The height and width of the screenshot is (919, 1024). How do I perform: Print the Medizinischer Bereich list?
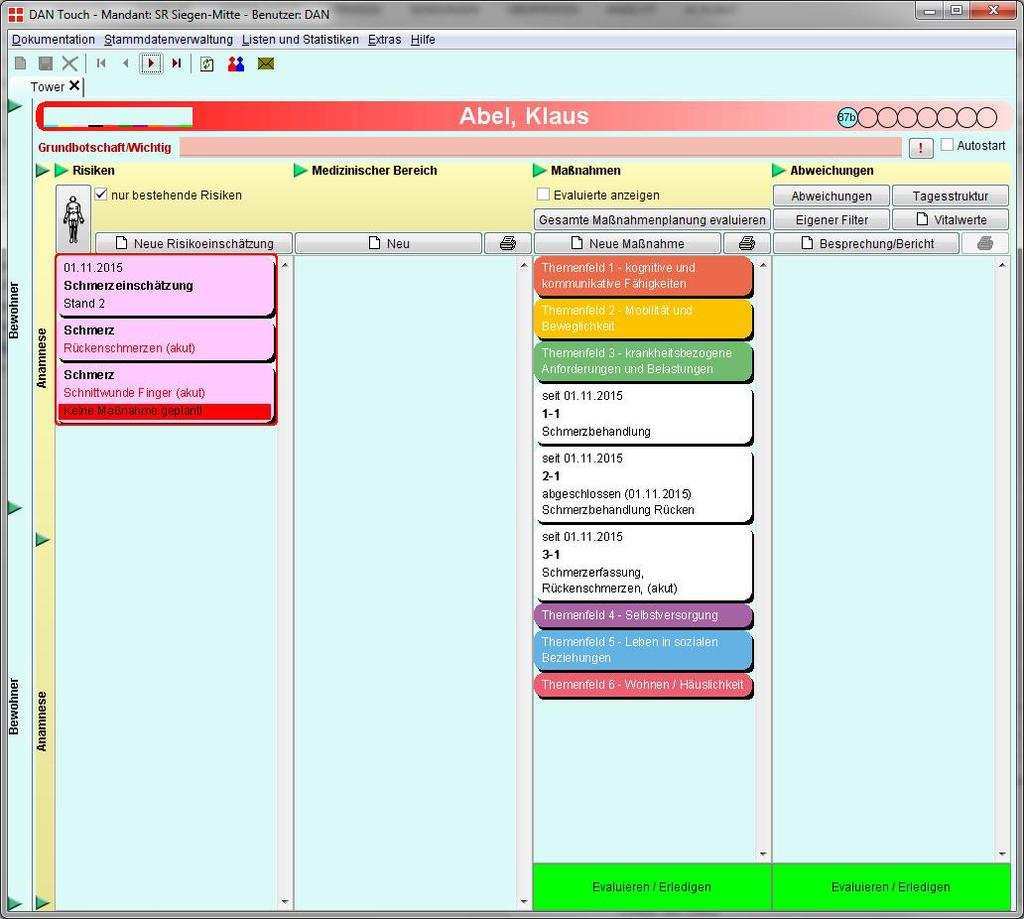tap(508, 243)
